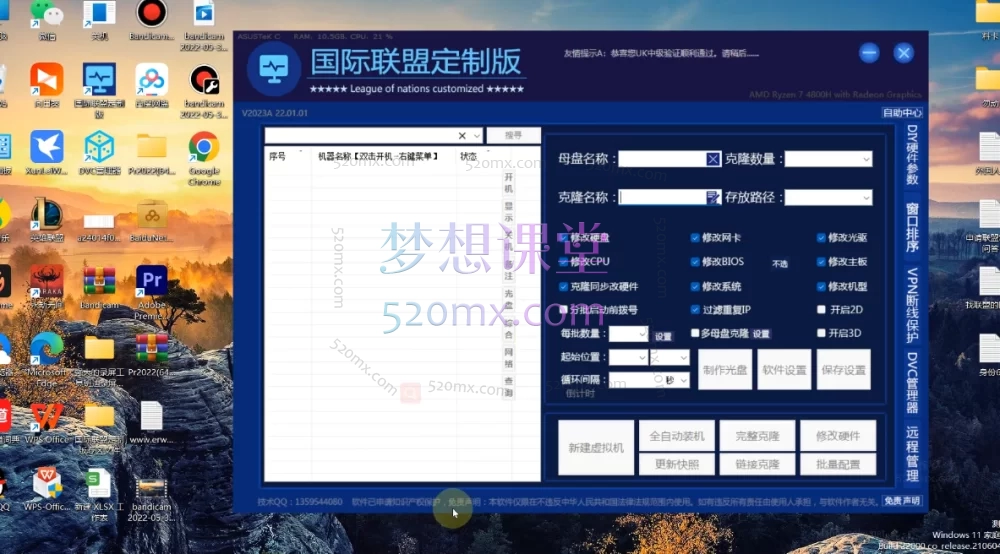The height and width of the screenshot is (554, 1000).
Task: Open the WeChat desktop icon
Action: point(46,14)
